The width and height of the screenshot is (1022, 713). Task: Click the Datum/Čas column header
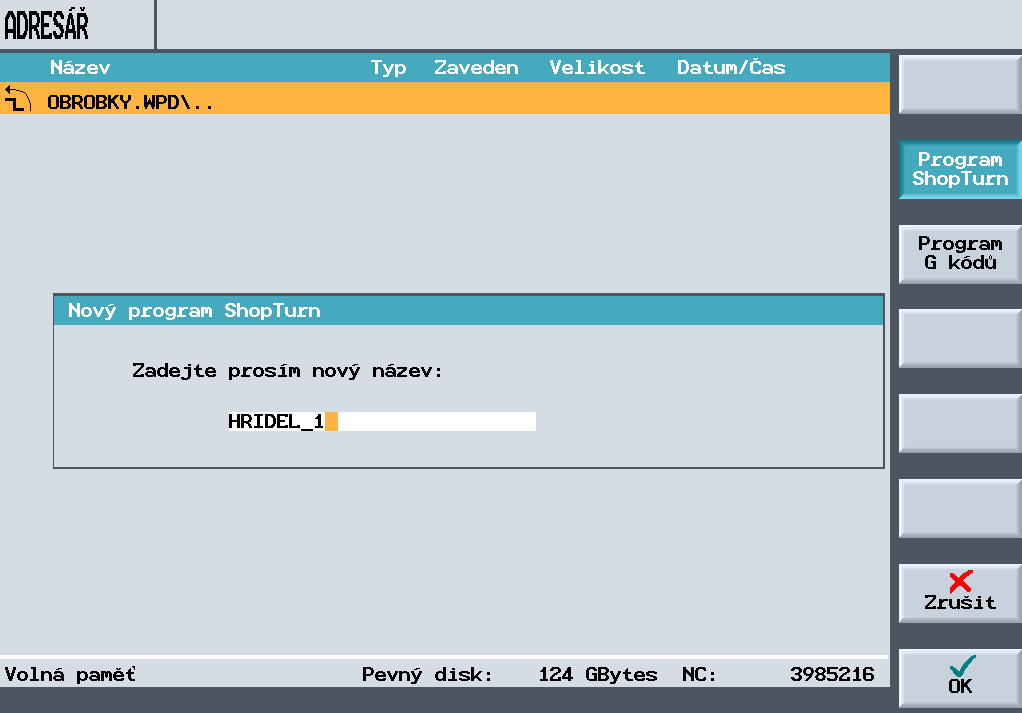click(x=731, y=67)
